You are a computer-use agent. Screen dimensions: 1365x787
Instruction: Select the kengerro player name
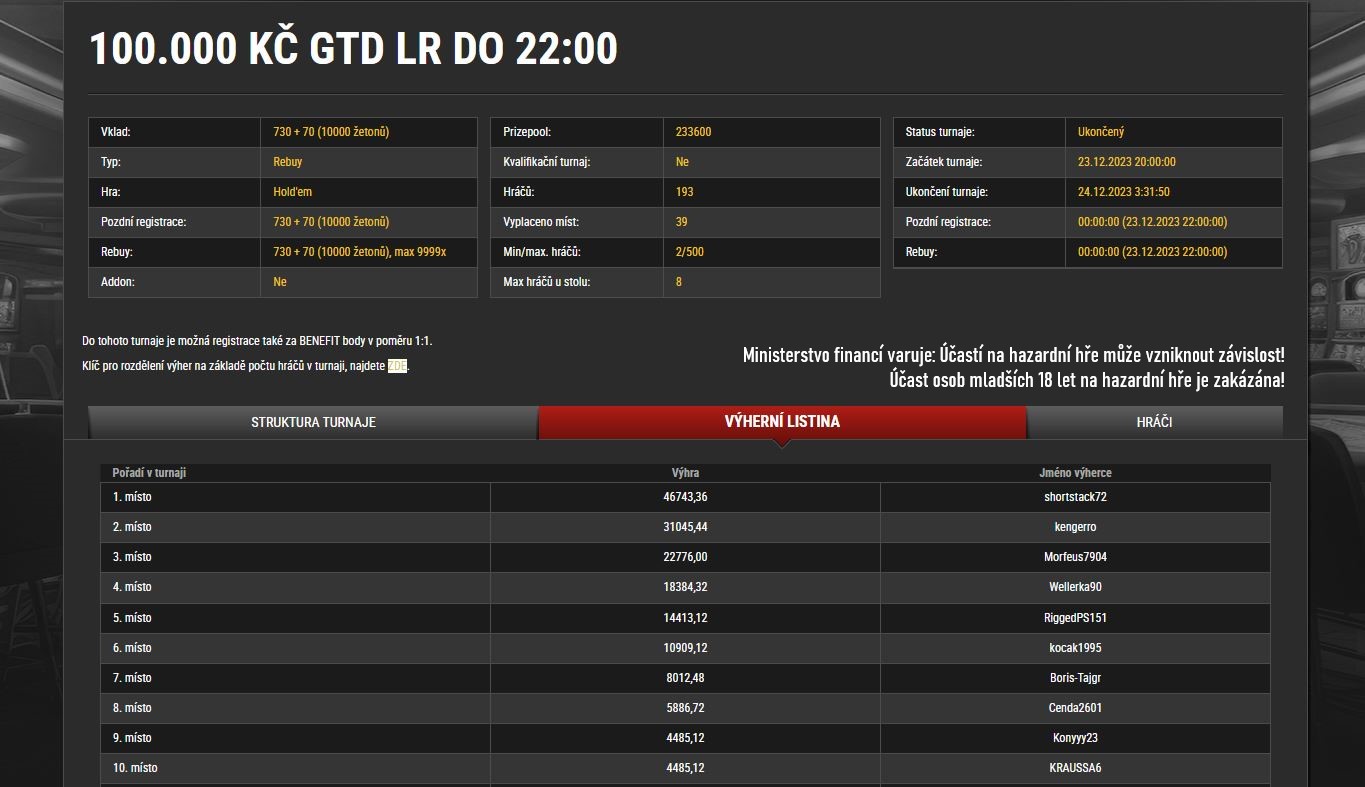pos(1075,527)
